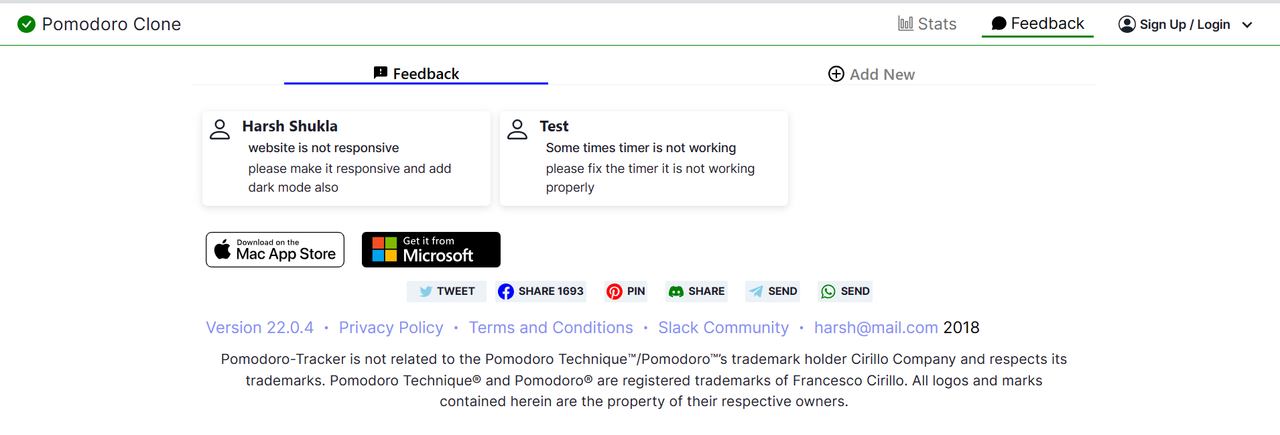
Task: Open Sign Up / Login
Action: pyautogui.click(x=1185, y=25)
